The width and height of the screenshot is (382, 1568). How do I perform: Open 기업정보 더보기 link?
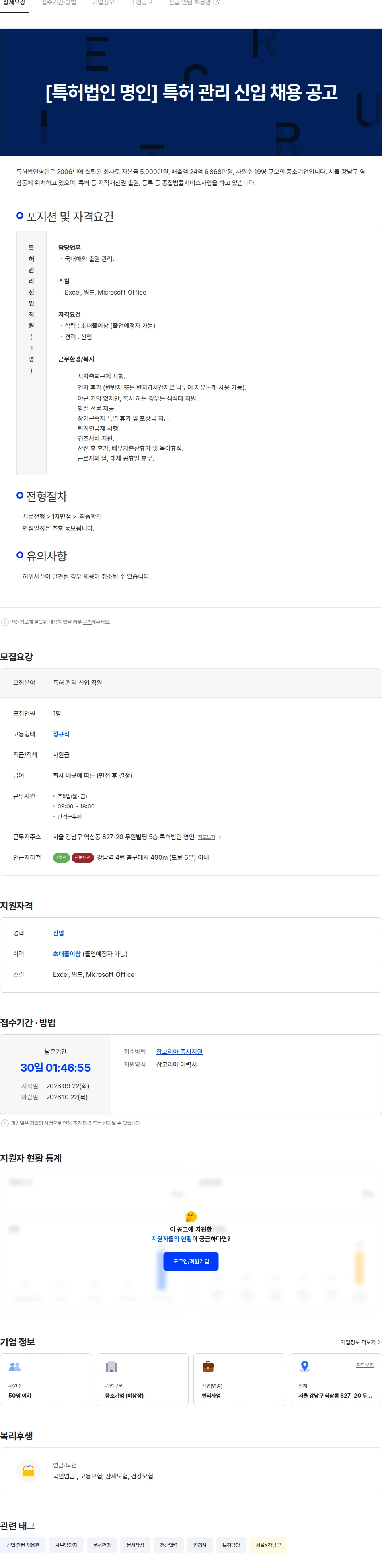(x=360, y=1342)
